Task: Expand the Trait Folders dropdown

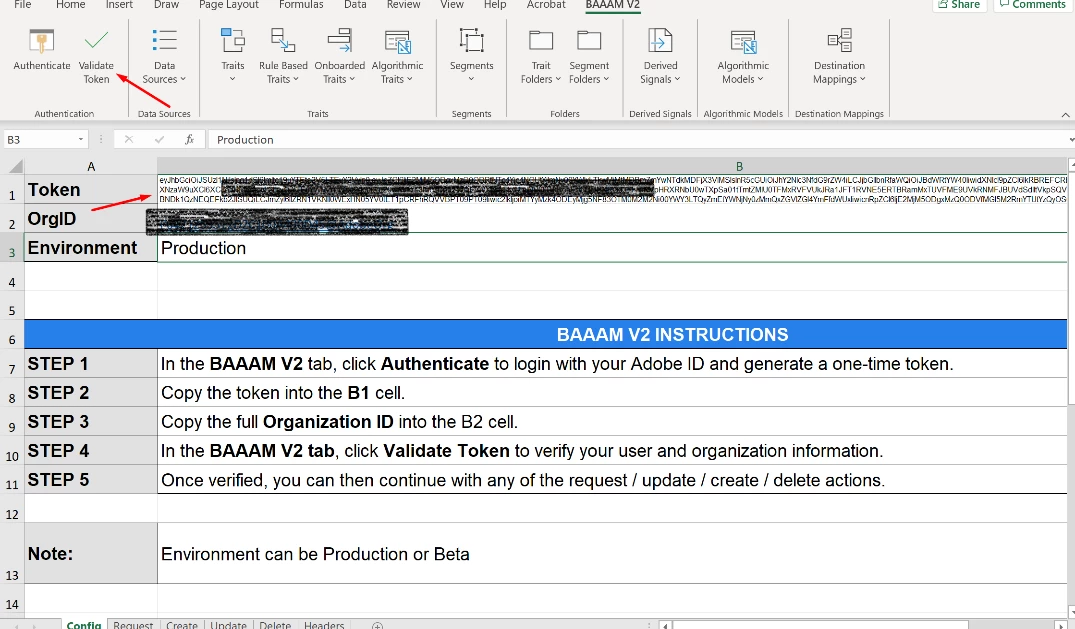Action: click(558, 80)
